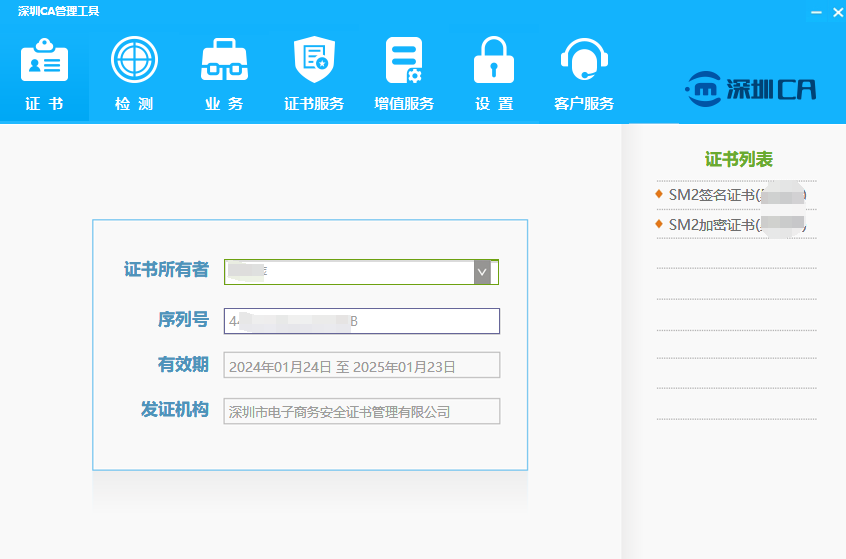The width and height of the screenshot is (846, 559).
Task: Click the 深圳CA brand logo
Action: (751, 89)
